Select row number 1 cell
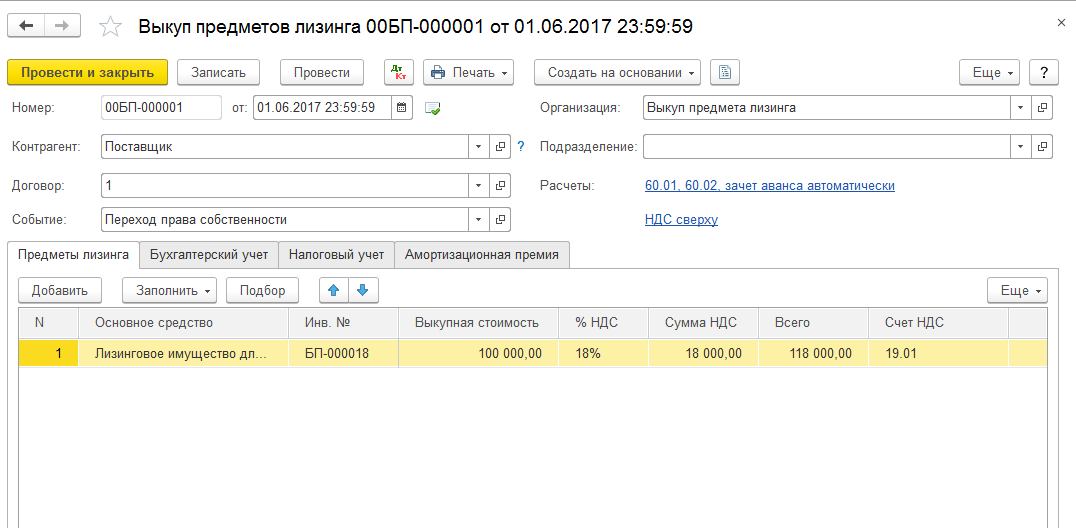Screen dimensions: 1076x528 [49, 354]
